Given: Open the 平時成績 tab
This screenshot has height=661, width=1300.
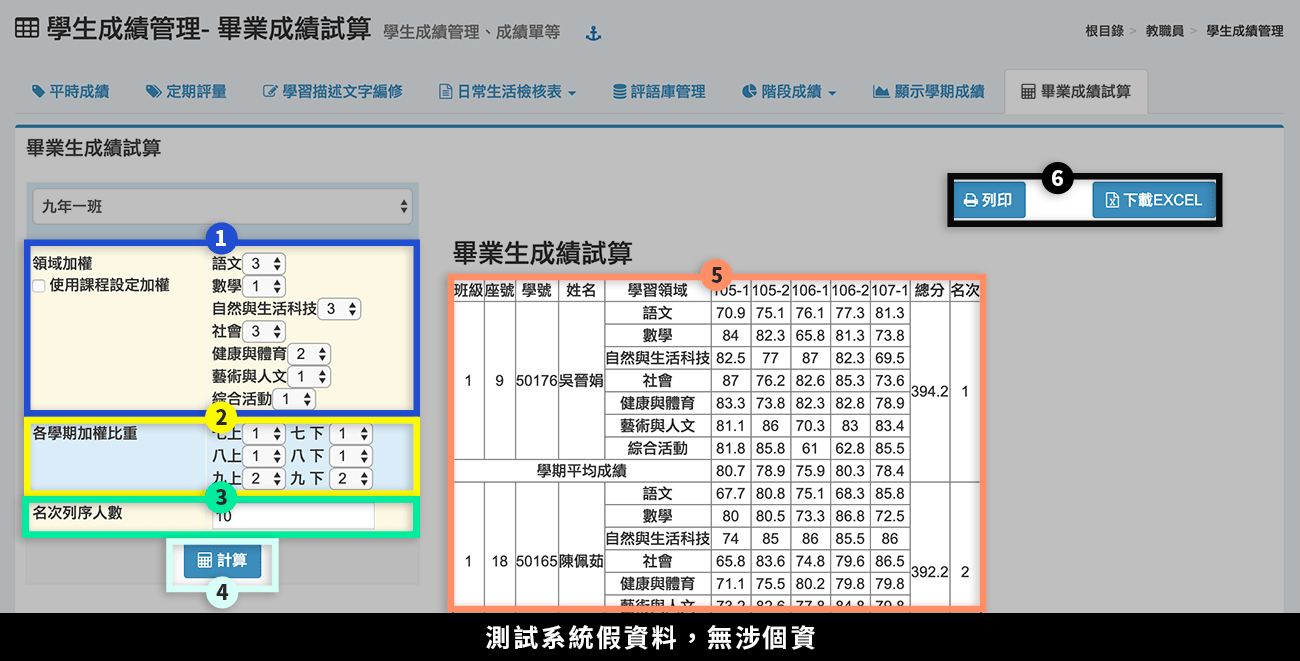Looking at the screenshot, I should click(70, 92).
